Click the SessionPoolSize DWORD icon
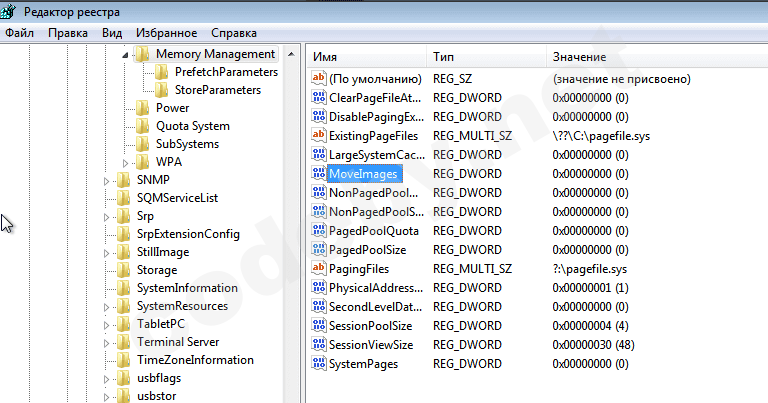Viewport: 768px width, 403px height. pos(319,326)
